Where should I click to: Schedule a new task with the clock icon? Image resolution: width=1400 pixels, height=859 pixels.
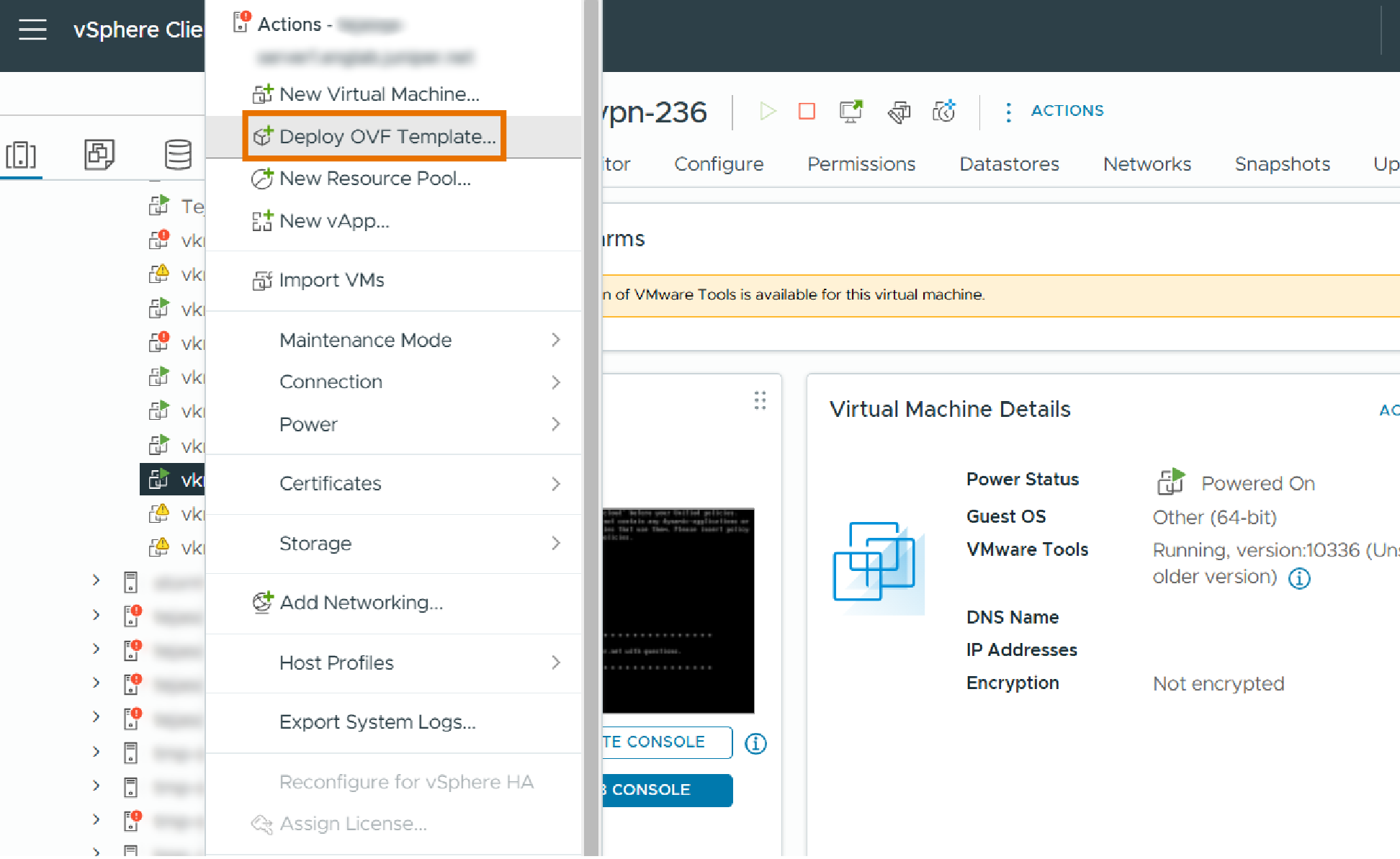click(944, 112)
